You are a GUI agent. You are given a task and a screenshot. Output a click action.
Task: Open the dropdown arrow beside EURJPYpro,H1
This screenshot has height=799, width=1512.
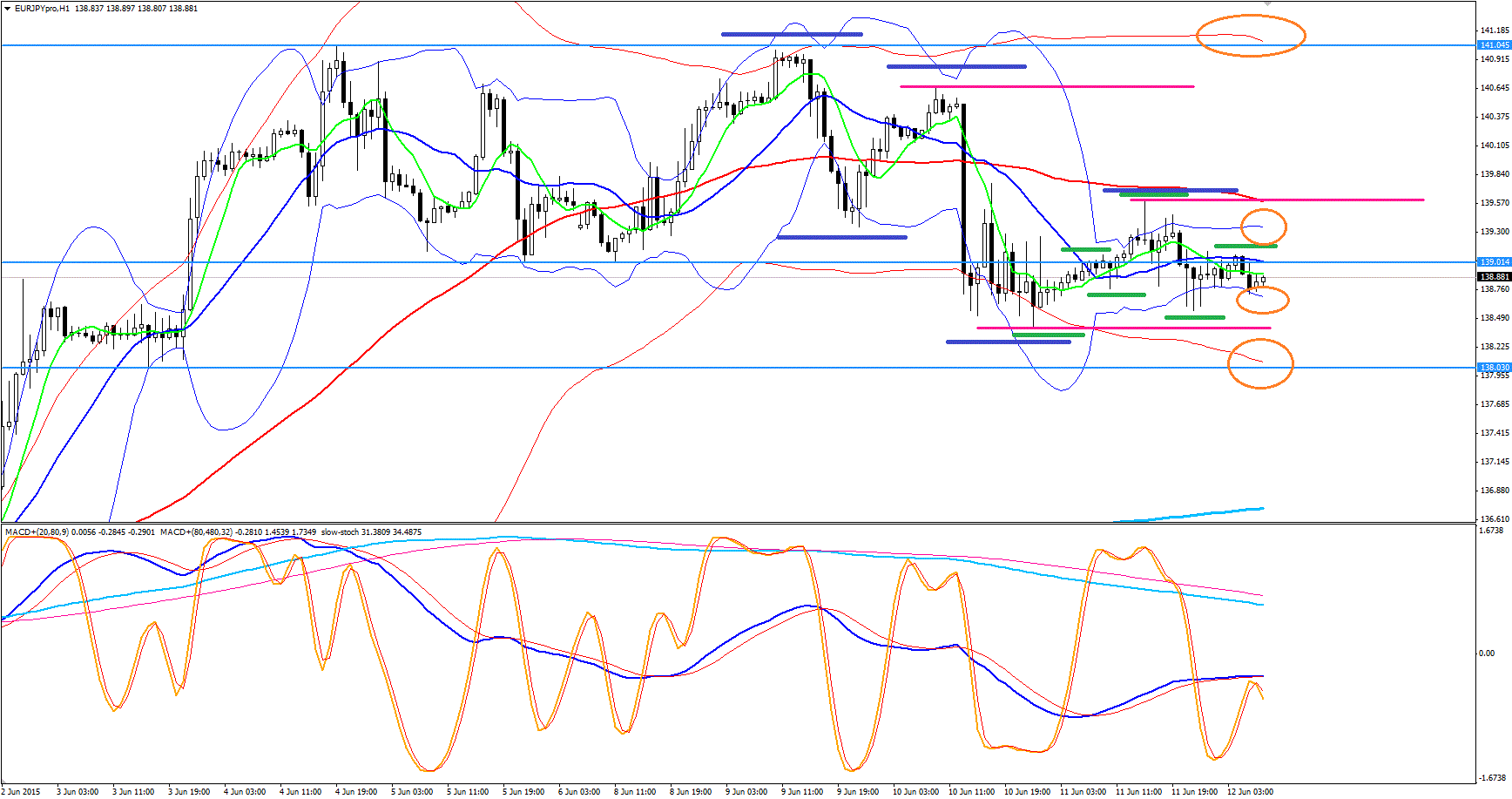point(7,8)
